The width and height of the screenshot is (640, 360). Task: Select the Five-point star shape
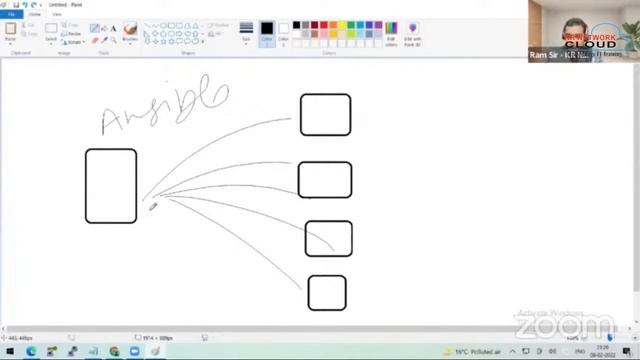coord(163,41)
